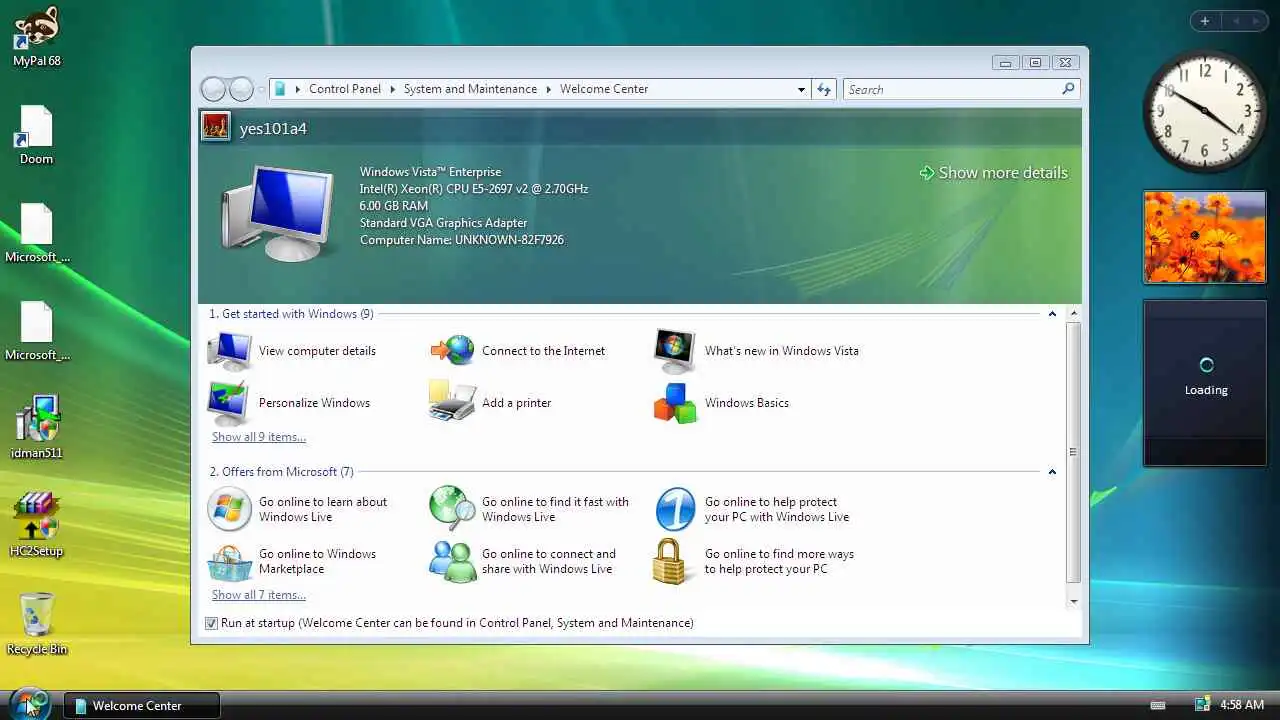
Task: Select Go online to connect and share
Action: pyautogui.click(x=523, y=561)
